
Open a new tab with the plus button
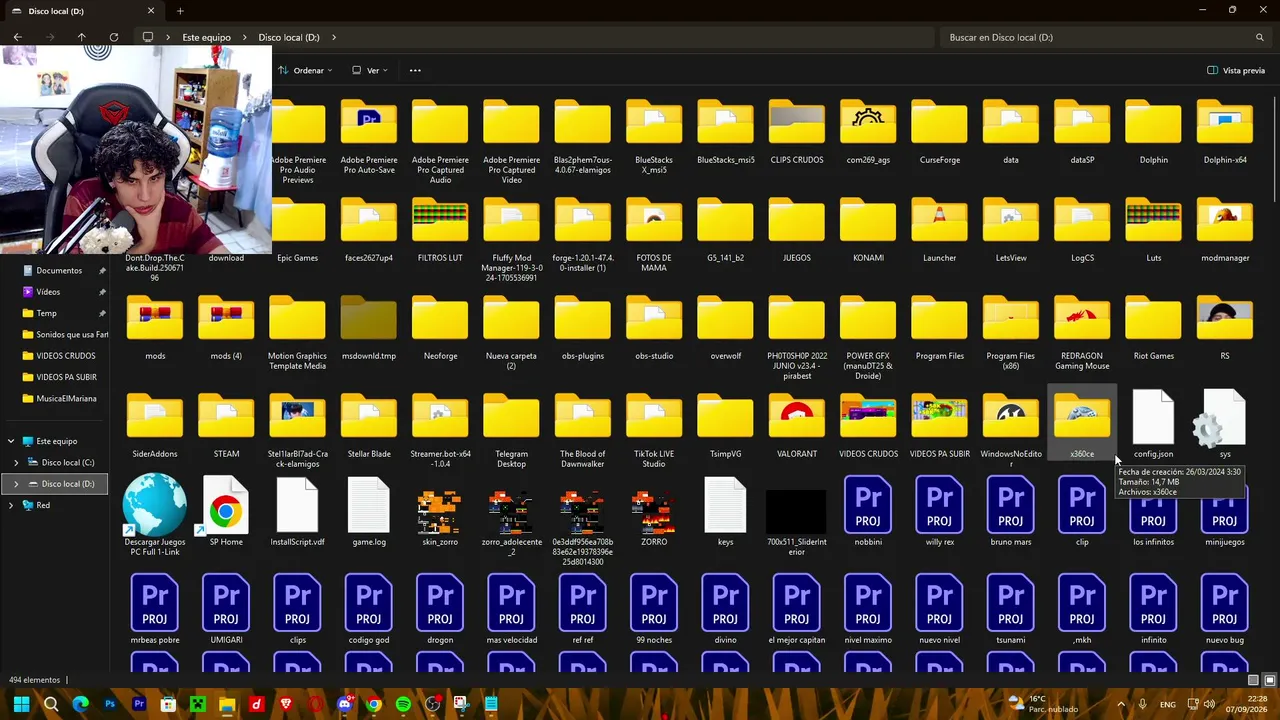click(x=180, y=11)
